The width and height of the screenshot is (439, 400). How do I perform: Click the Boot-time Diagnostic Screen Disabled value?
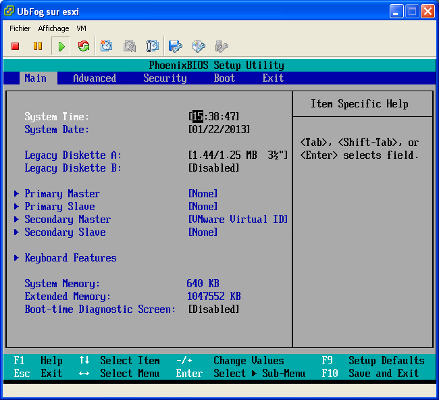[214, 309]
